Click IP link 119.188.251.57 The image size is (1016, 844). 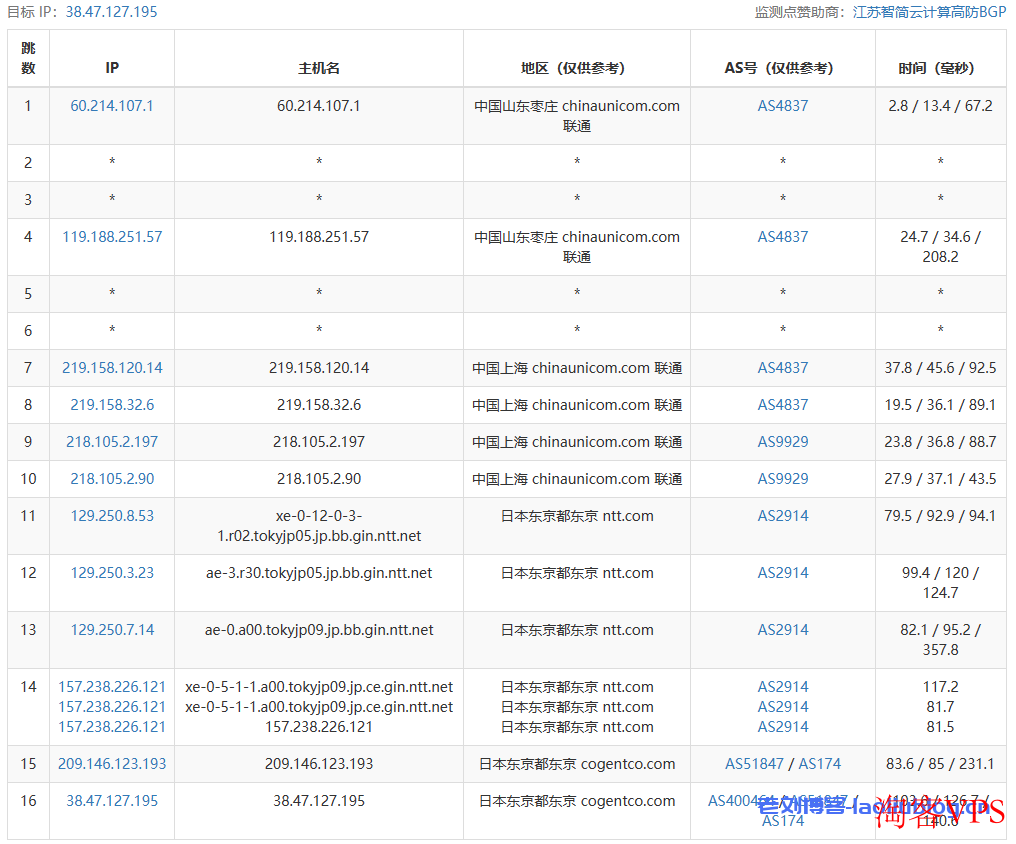coord(112,236)
